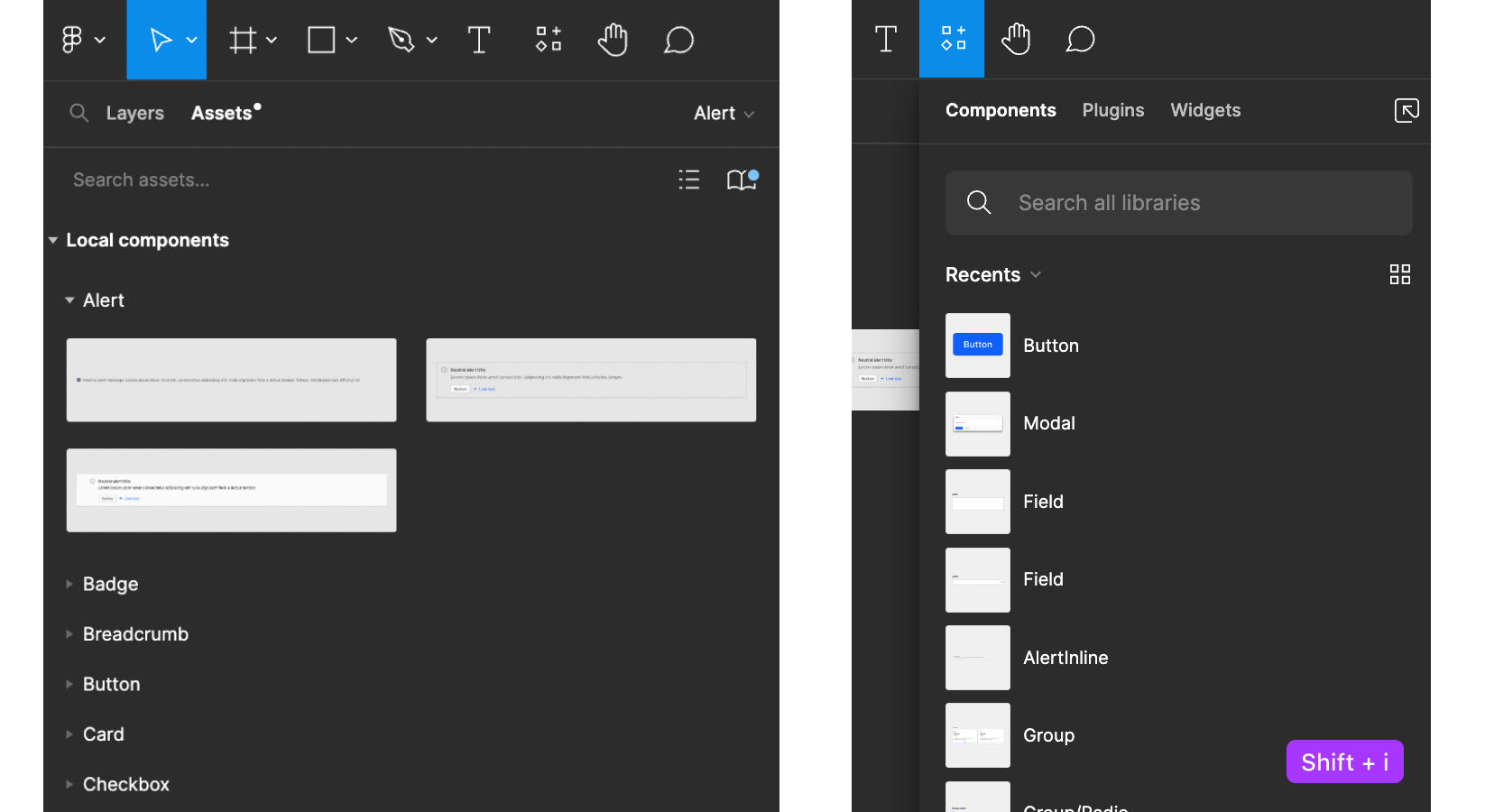Open Frame tool dropdown chevron
1485x812 pixels.
[x=272, y=40]
